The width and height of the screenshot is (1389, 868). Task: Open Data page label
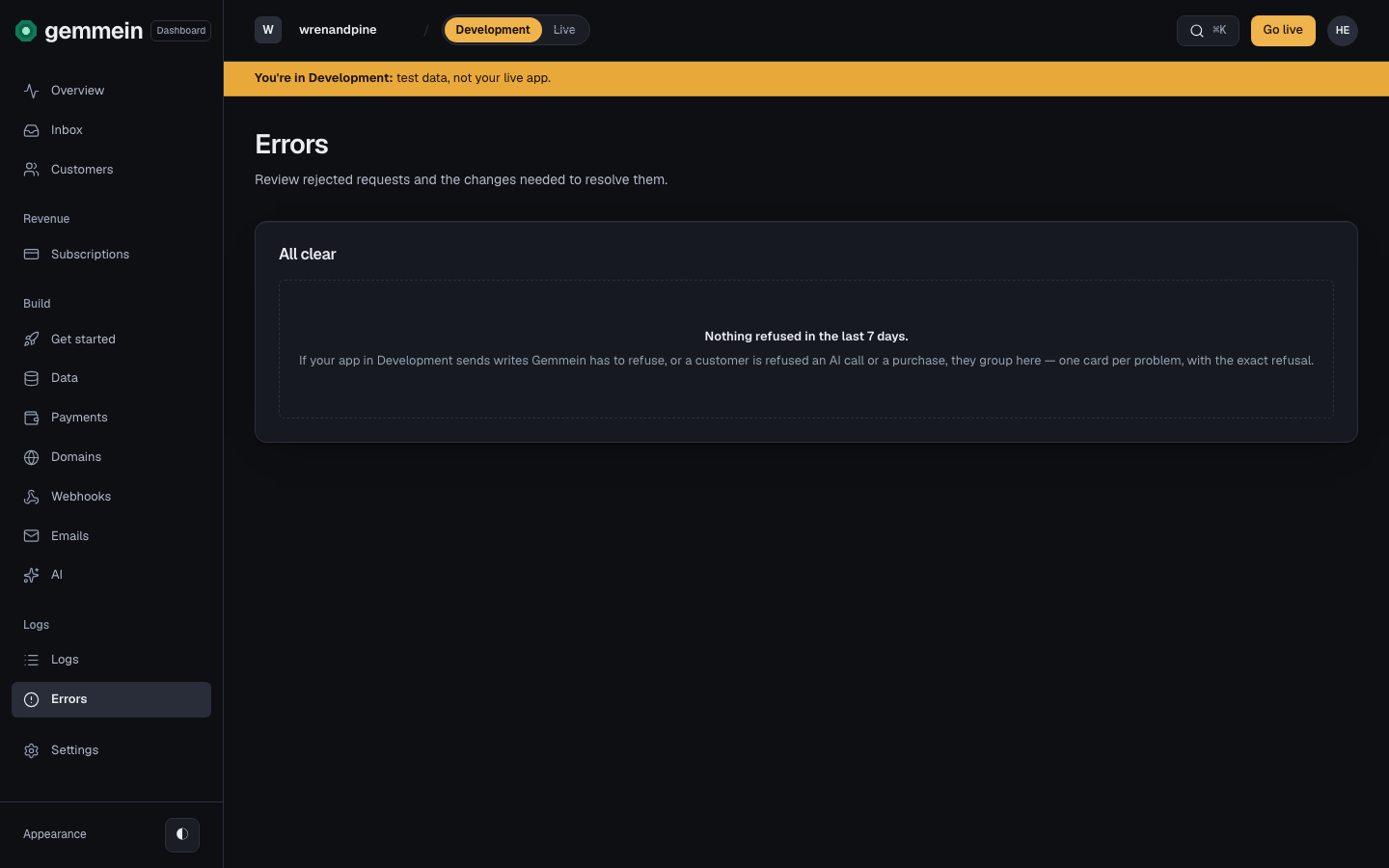65,378
